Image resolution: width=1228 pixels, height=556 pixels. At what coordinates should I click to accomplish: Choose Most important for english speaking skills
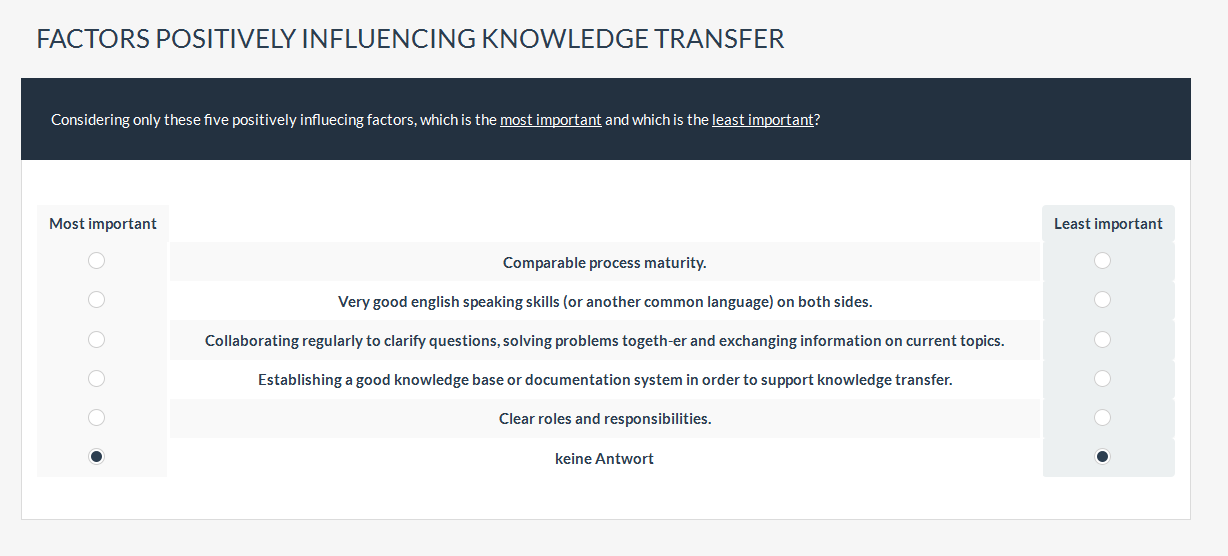[x=96, y=300]
